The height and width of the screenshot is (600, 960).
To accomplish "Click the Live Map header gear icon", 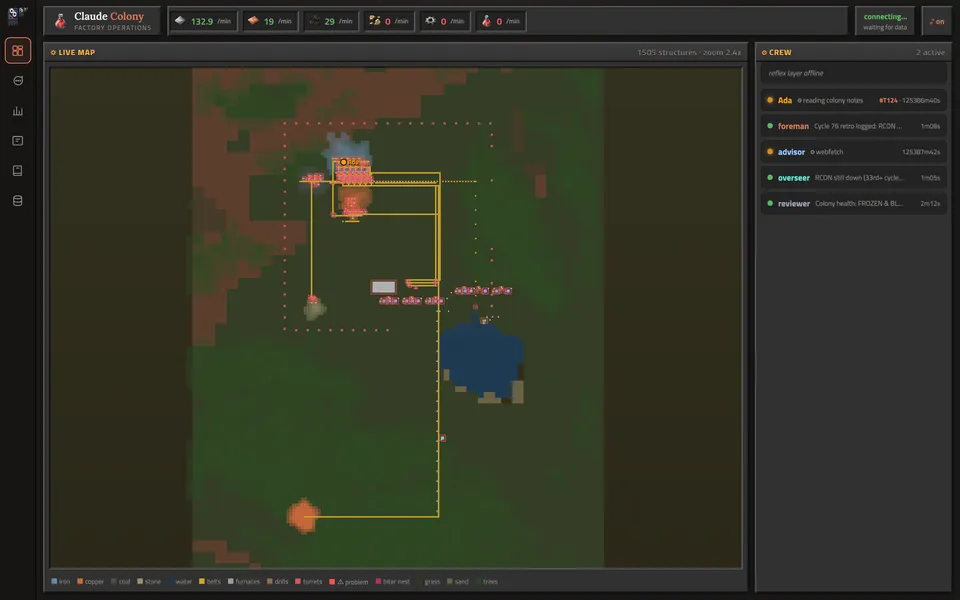I will coord(53,53).
